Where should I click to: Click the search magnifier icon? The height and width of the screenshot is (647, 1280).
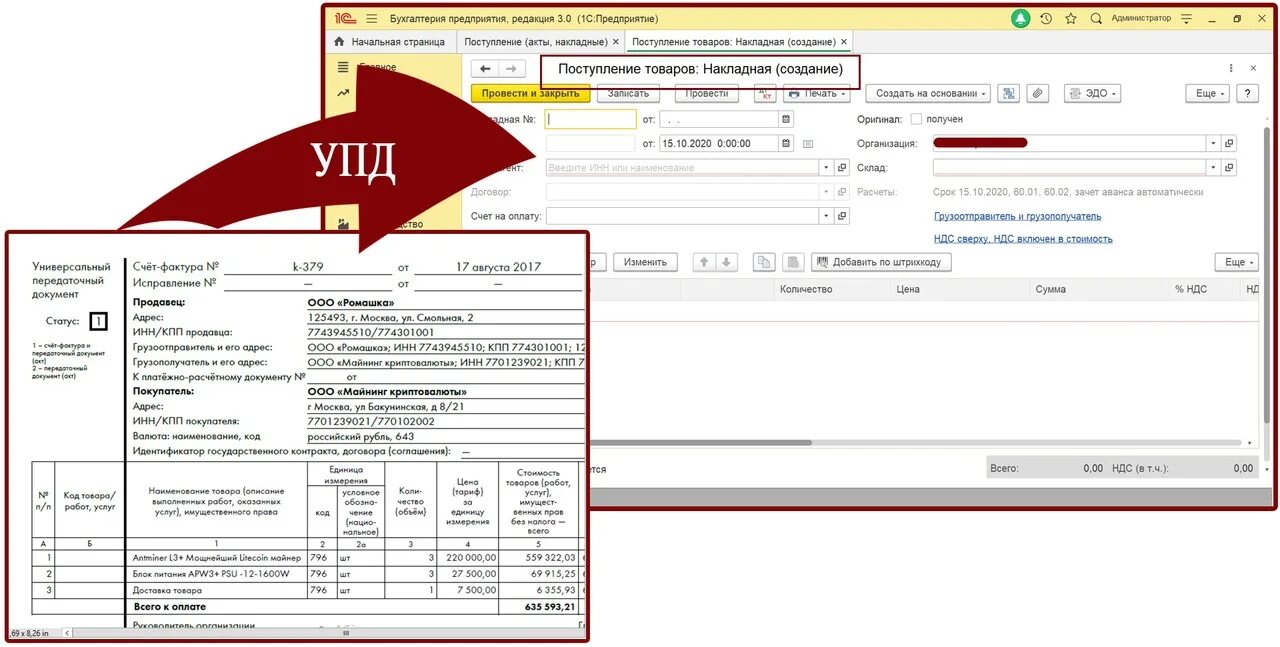(x=1096, y=18)
